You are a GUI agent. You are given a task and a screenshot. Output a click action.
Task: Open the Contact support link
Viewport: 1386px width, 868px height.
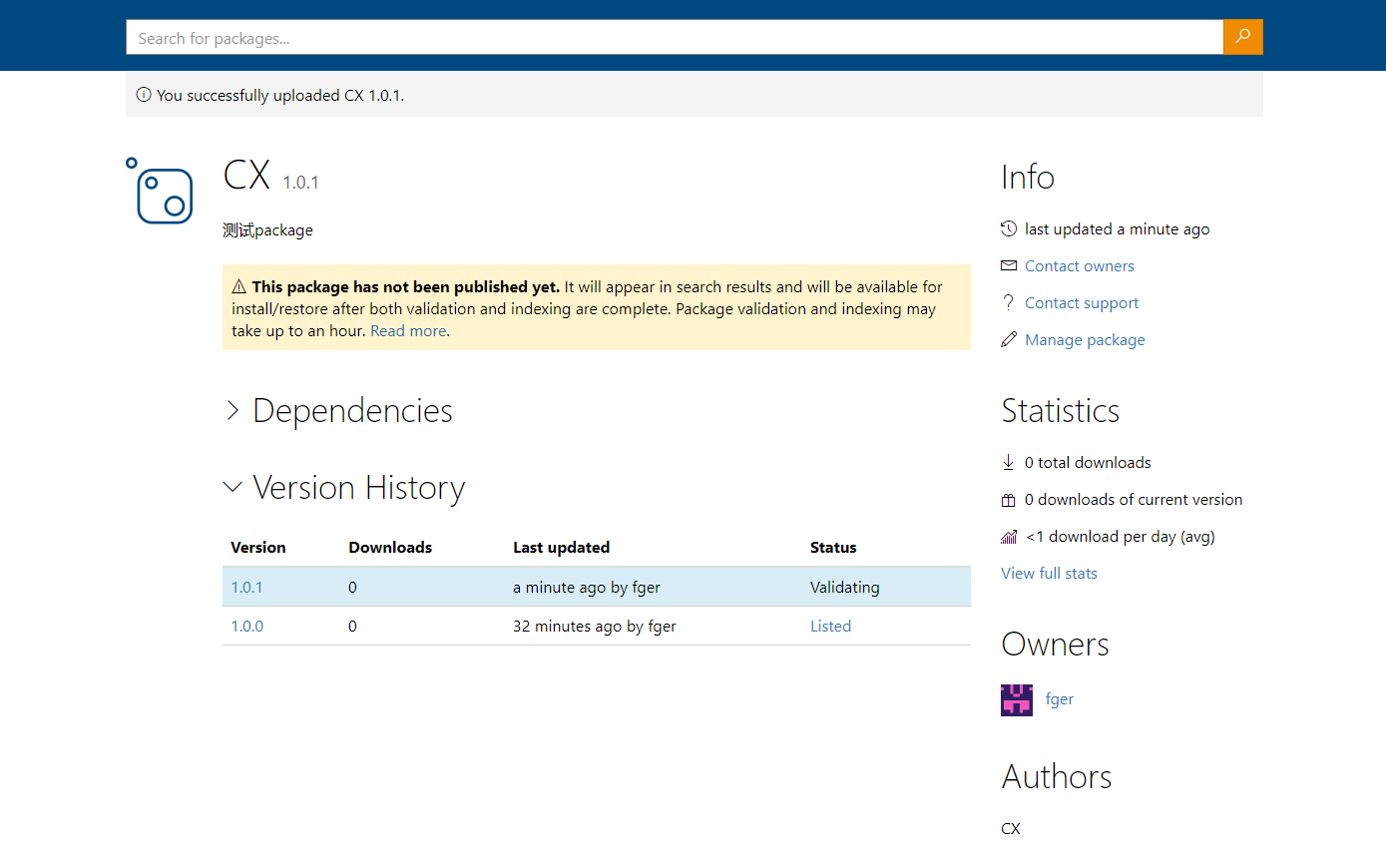click(1082, 302)
